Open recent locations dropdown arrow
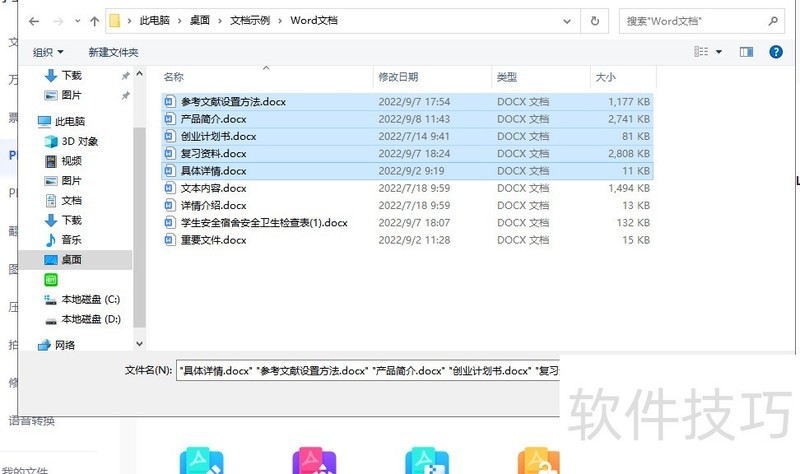Image resolution: width=800 pixels, height=474 pixels. [x=78, y=21]
